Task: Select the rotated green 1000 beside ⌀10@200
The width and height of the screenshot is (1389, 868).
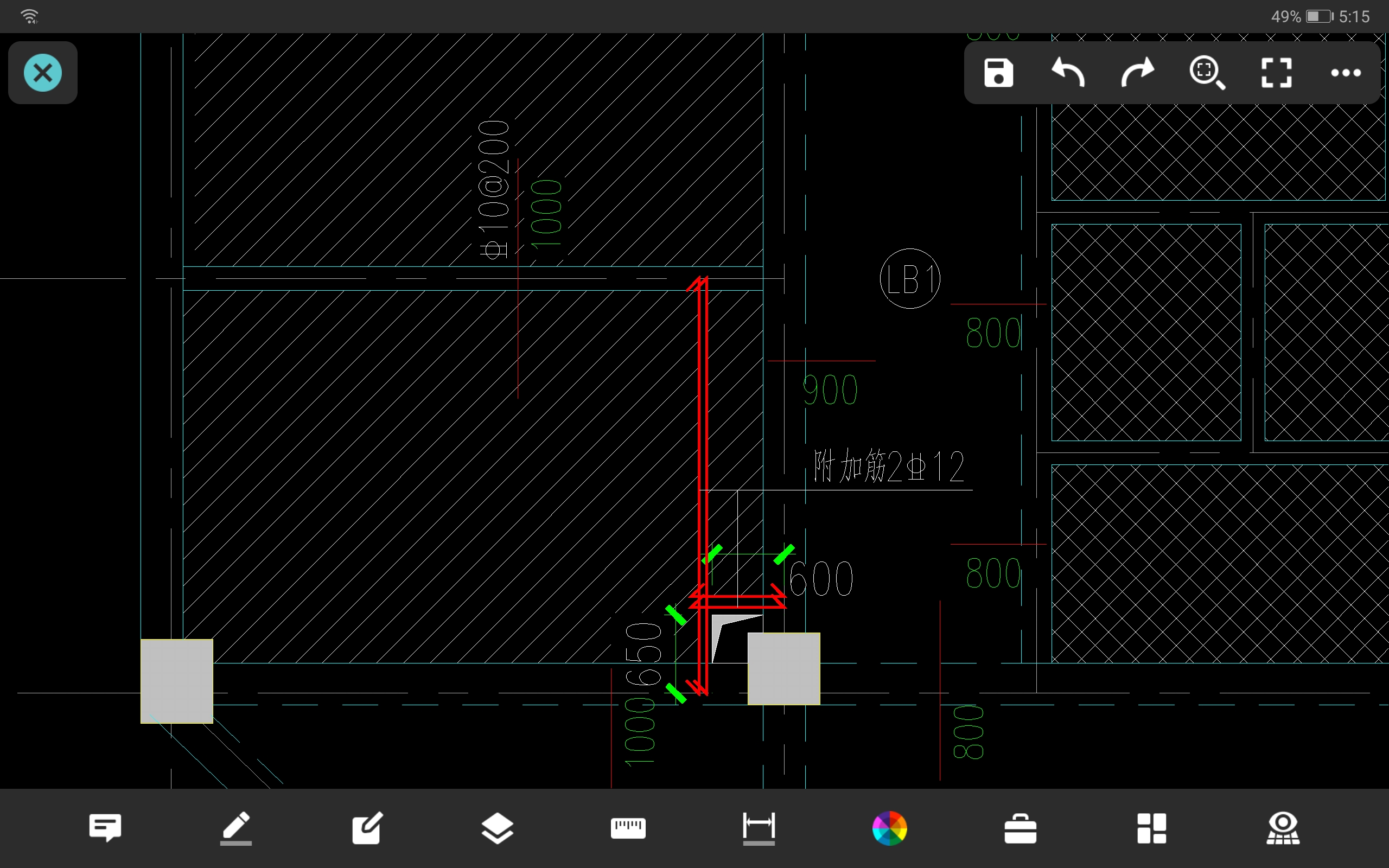Action: click(x=545, y=214)
